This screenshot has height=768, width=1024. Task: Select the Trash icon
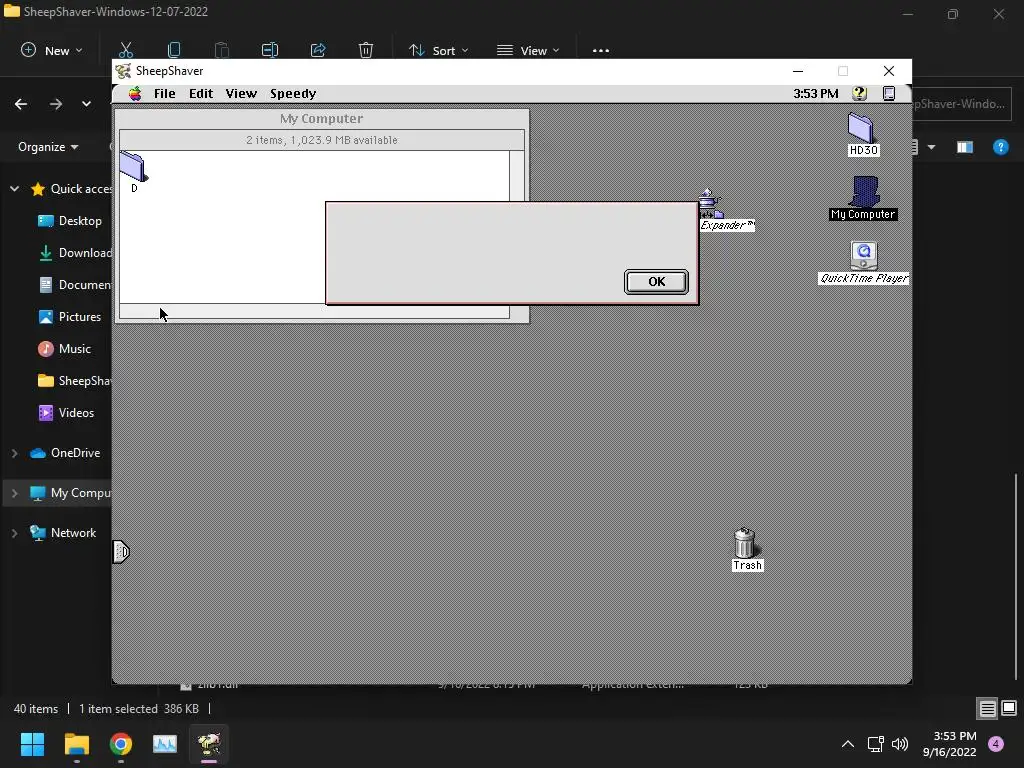pos(746,549)
